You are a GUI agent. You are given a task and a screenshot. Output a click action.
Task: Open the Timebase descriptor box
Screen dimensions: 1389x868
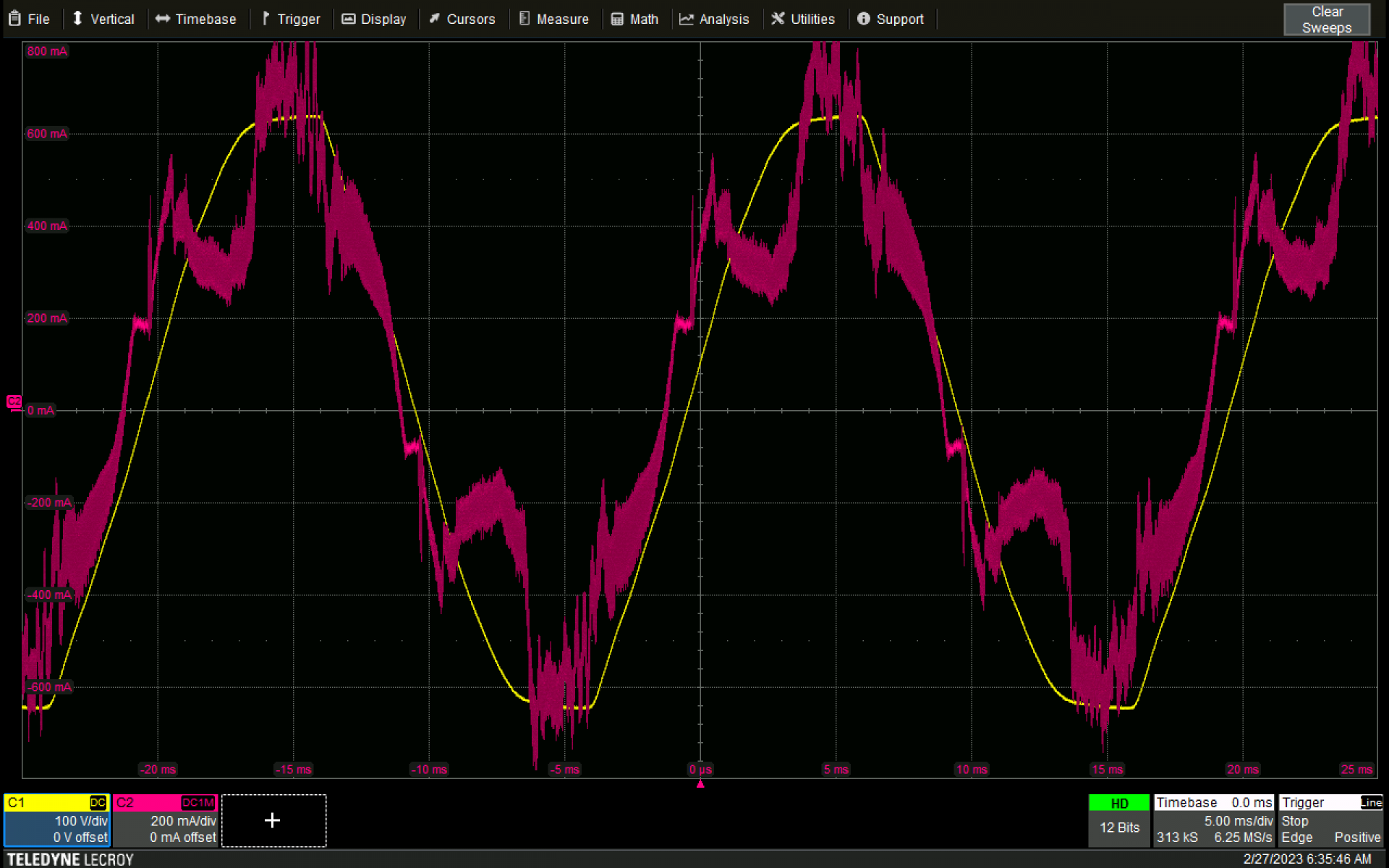point(1213,820)
